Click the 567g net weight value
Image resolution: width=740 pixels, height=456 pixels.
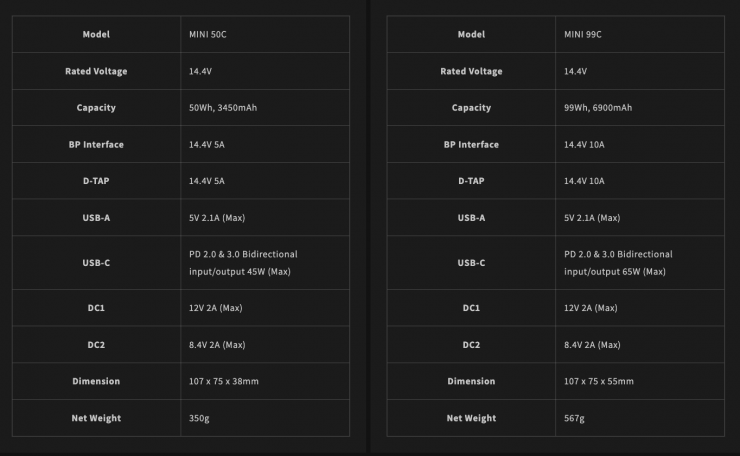[x=576, y=418]
